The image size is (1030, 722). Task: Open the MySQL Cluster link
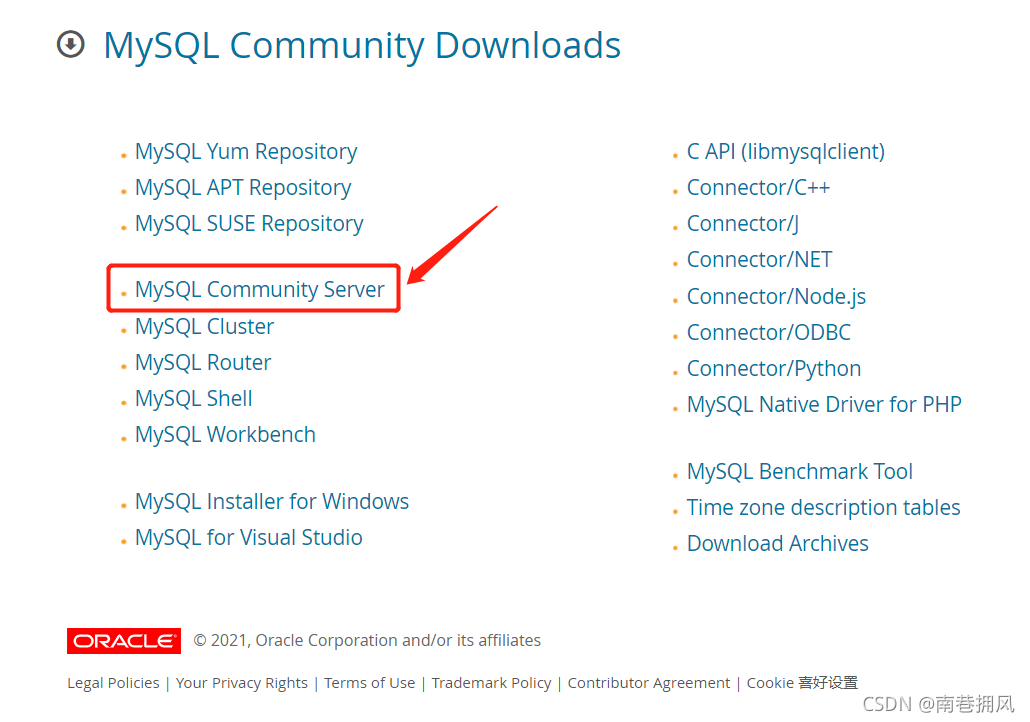[204, 327]
